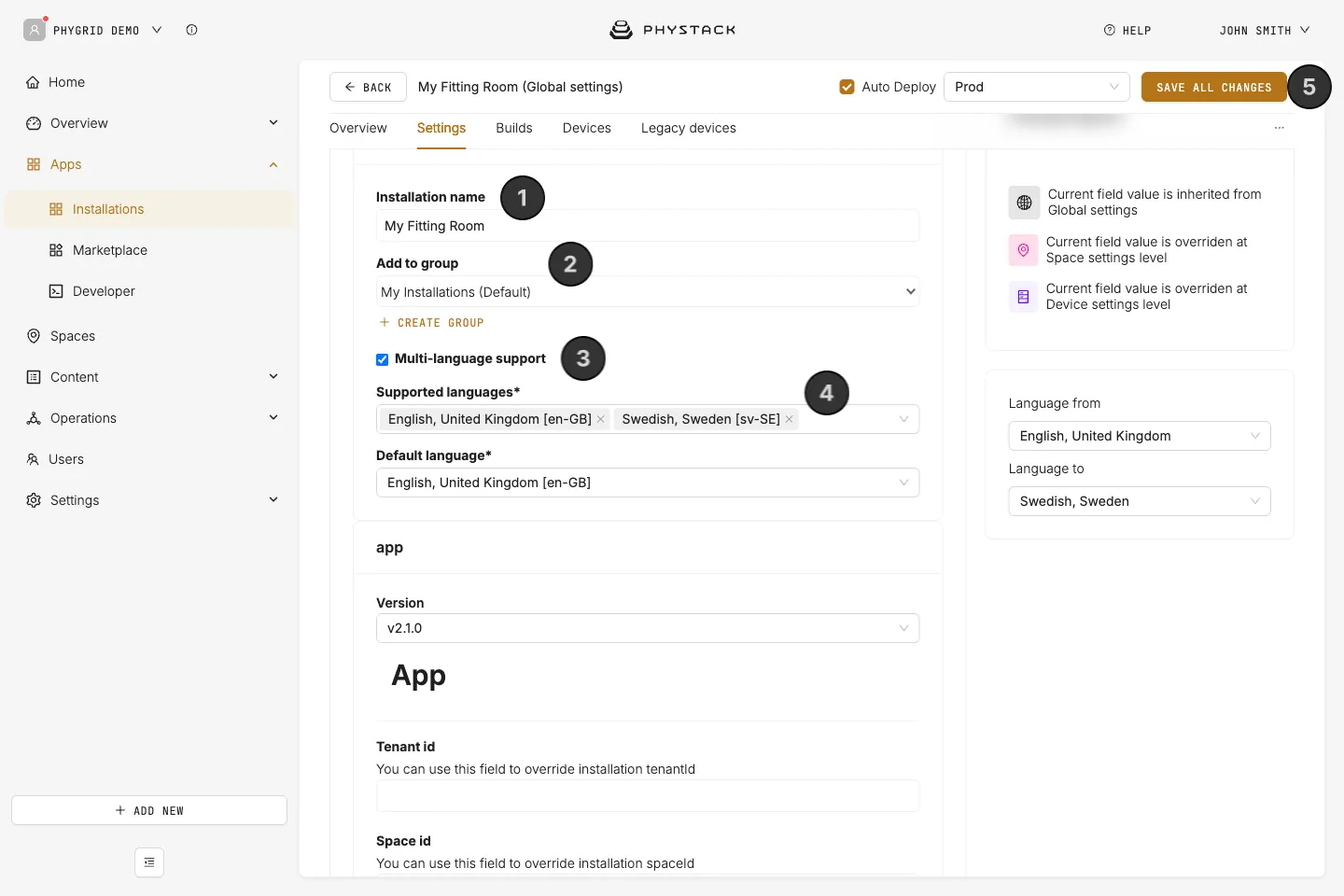Screen dimensions: 1344x896
Task: Click the Save All Changes button
Action: click(1214, 87)
